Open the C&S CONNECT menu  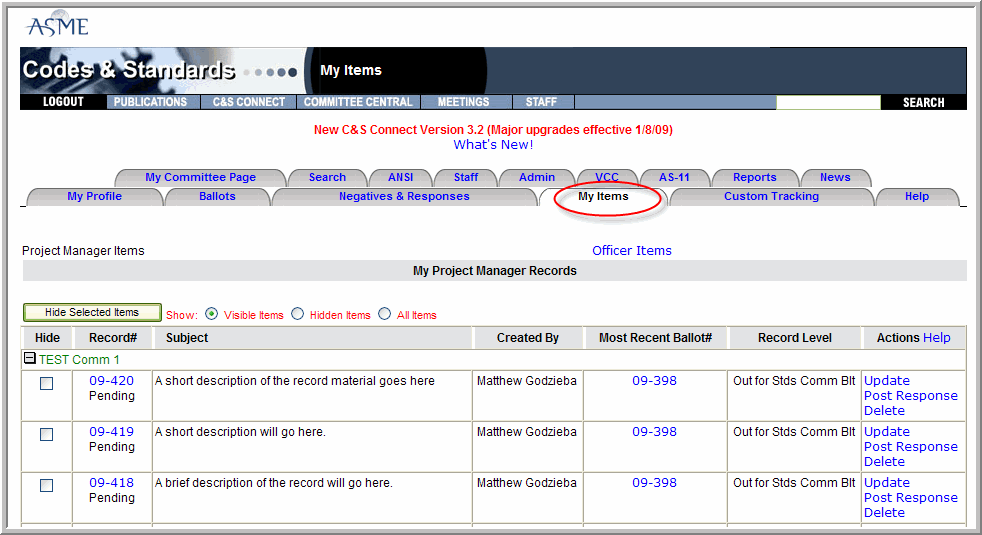pyautogui.click(x=249, y=102)
